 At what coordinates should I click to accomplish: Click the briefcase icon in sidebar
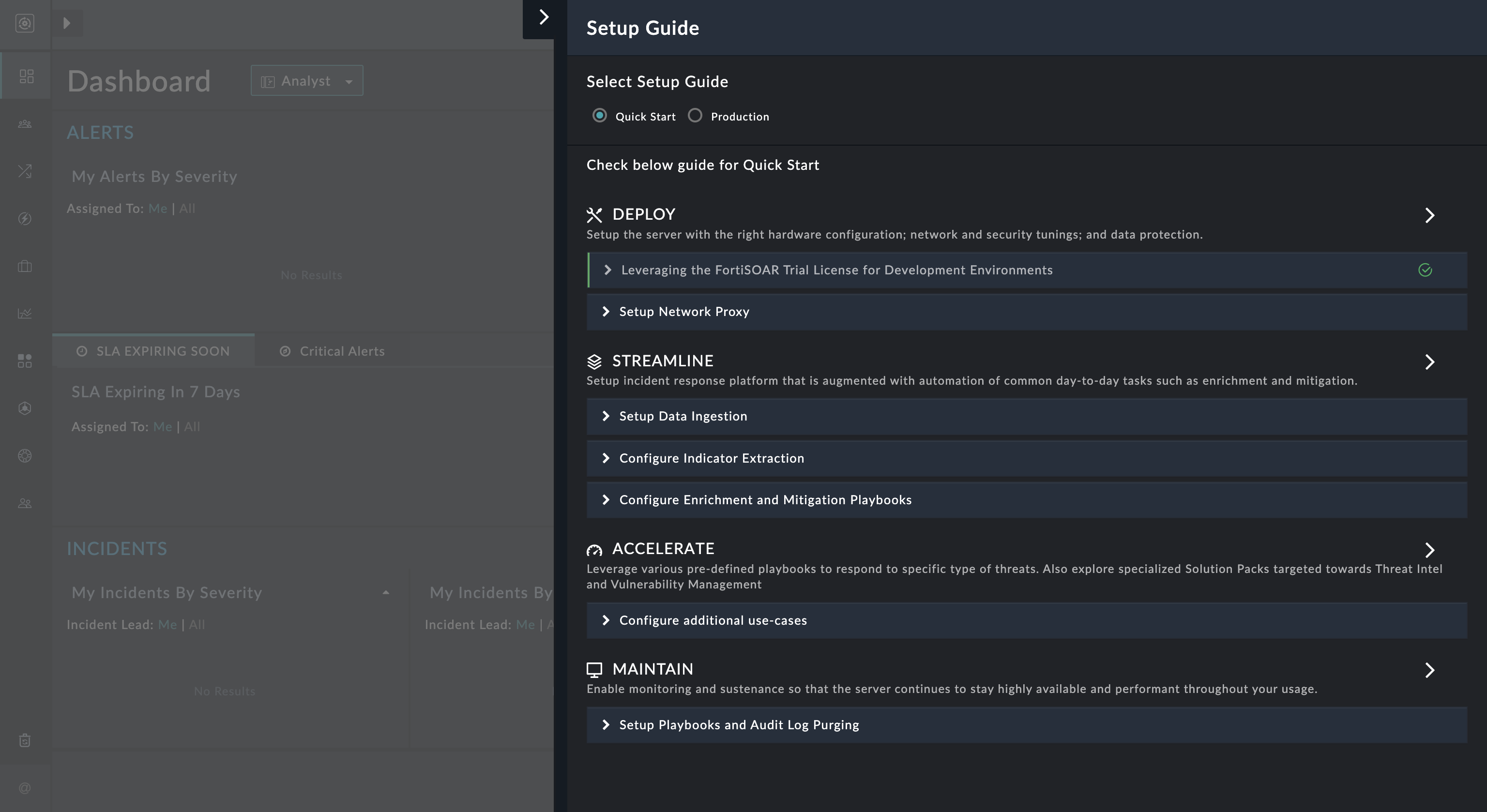(x=25, y=266)
